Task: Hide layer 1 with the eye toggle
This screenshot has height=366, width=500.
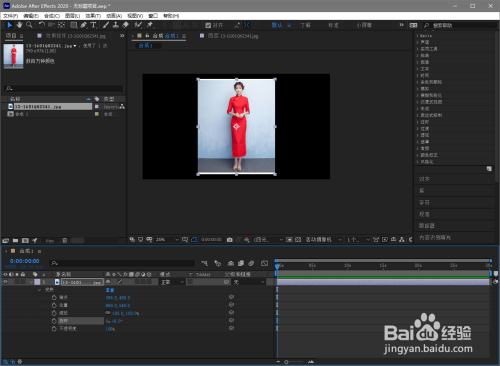Action: pyautogui.click(x=5, y=282)
